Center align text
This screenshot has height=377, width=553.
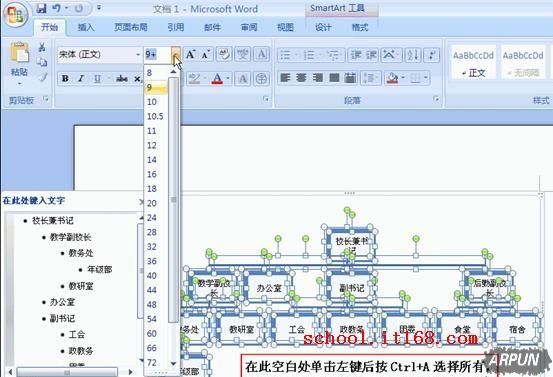pos(301,78)
